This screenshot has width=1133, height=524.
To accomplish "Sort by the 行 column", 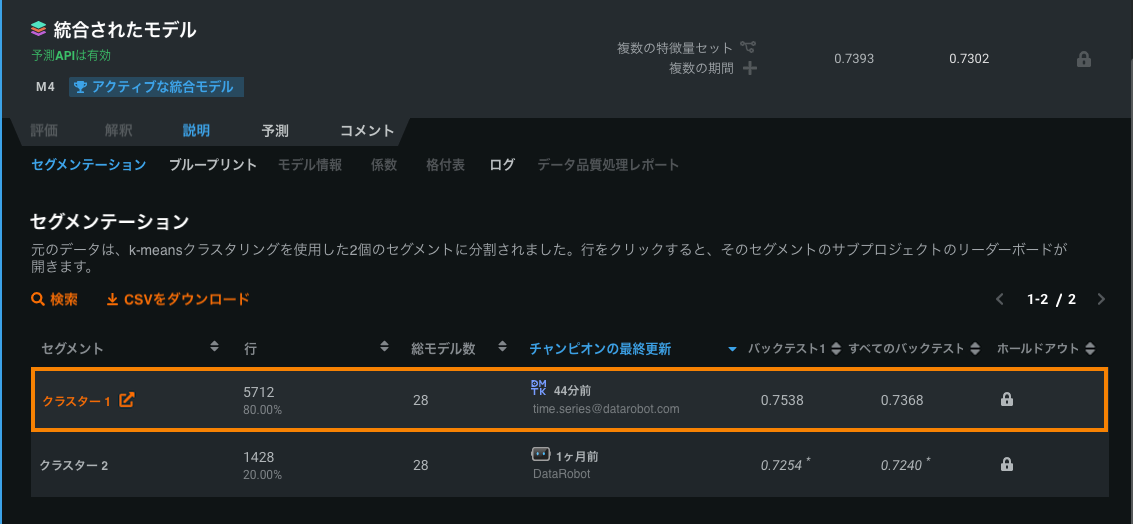I will pyautogui.click(x=384, y=348).
